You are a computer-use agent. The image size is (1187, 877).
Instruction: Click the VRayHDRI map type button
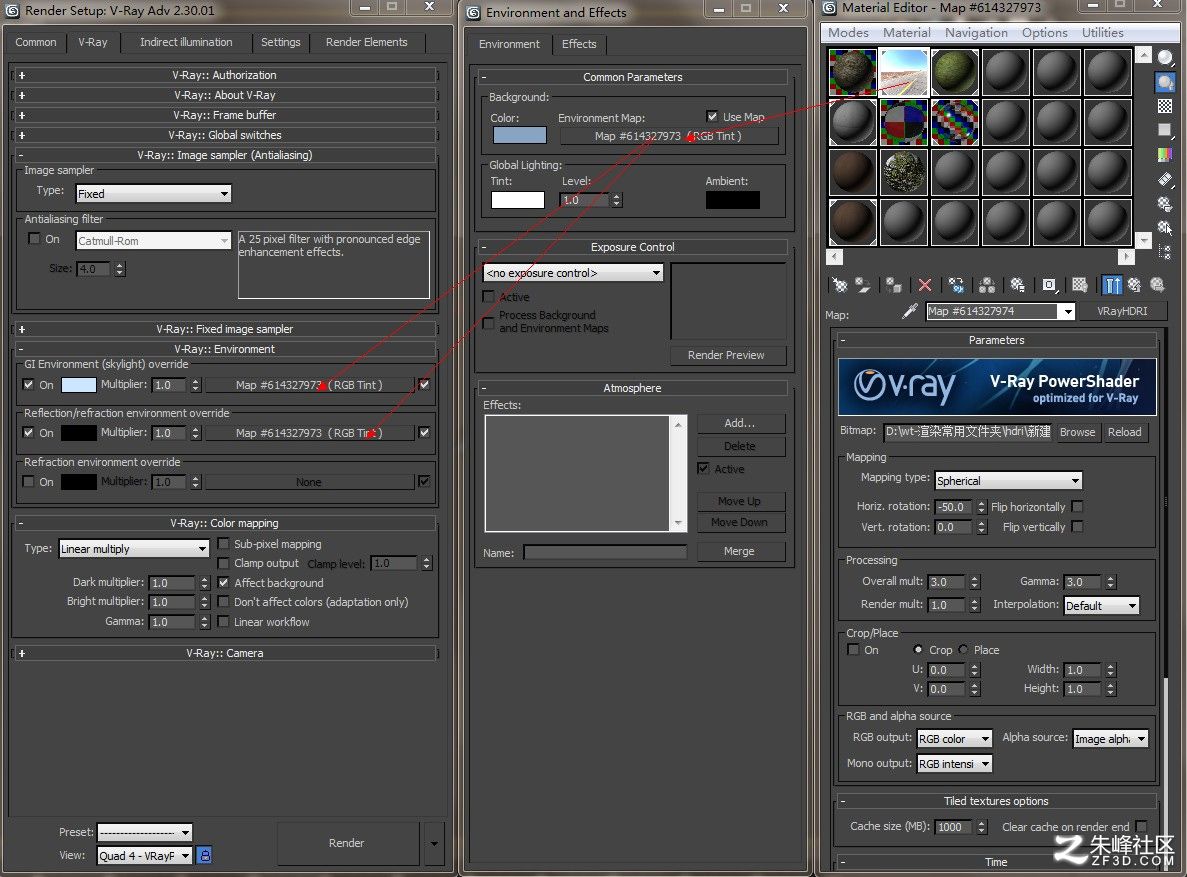[1122, 311]
